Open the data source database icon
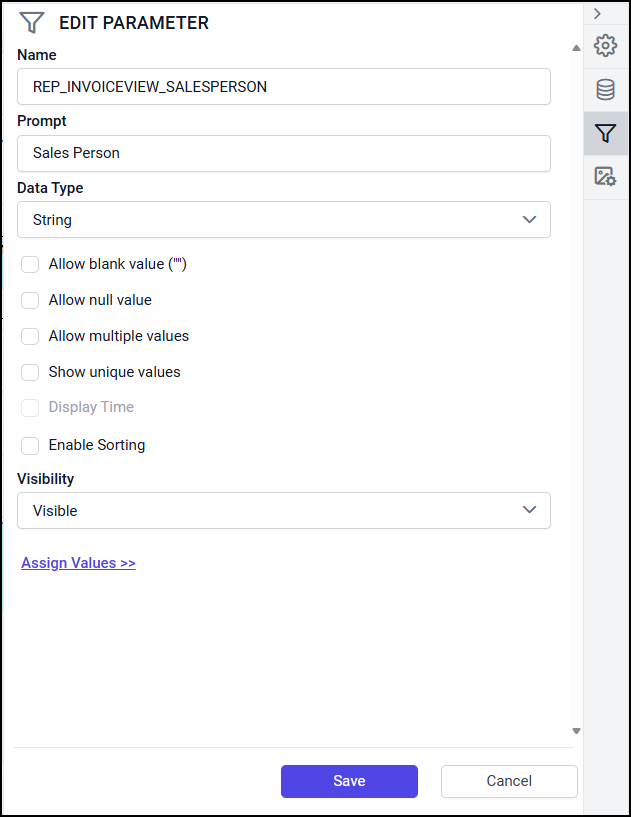This screenshot has height=817, width=631. coord(605,90)
